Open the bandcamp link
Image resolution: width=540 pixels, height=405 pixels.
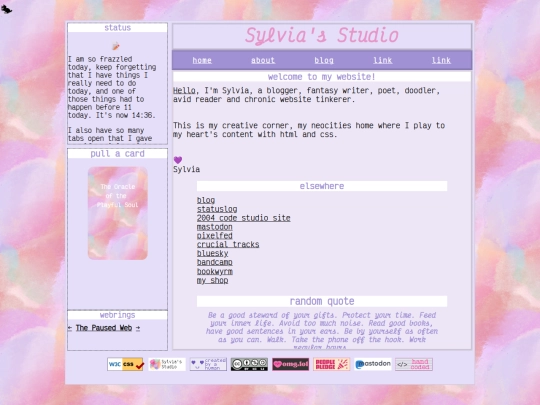coord(215,262)
